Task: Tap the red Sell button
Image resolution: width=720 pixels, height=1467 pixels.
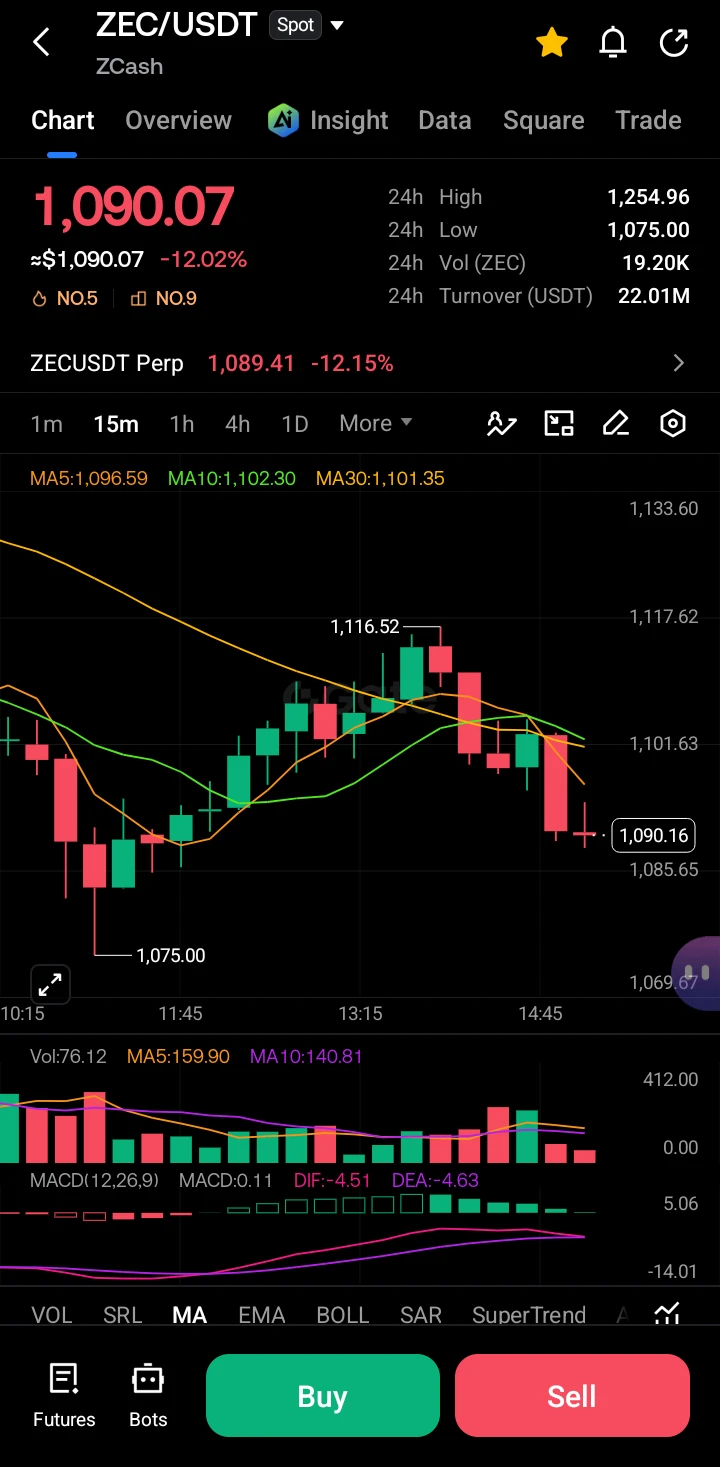Action: [x=572, y=1396]
